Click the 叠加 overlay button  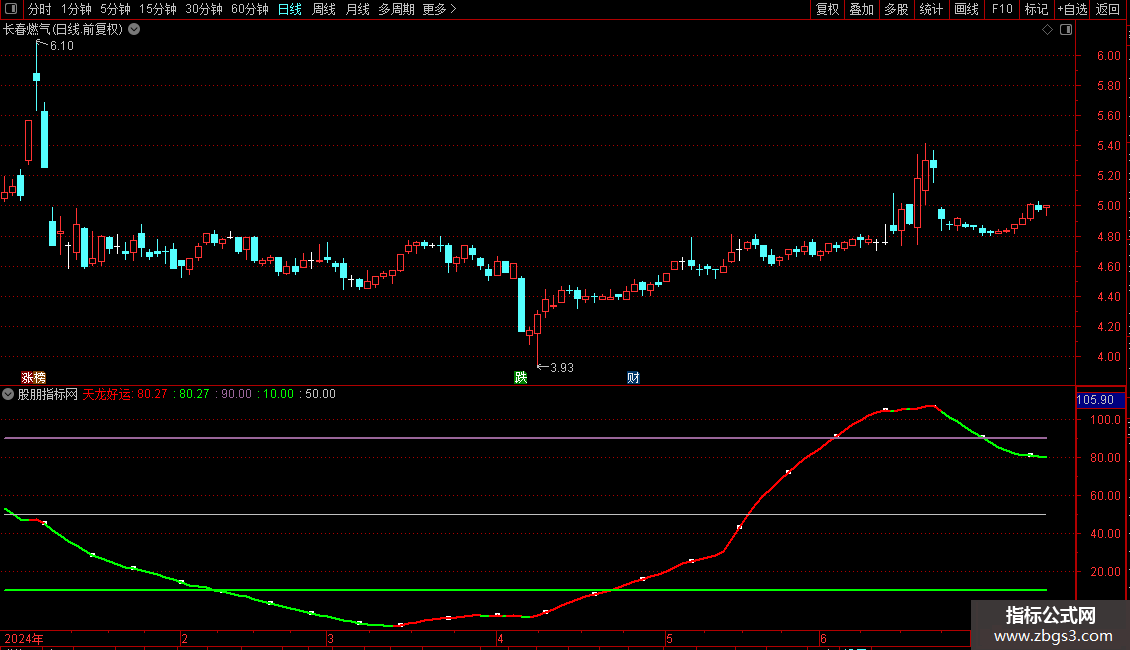[861, 9]
